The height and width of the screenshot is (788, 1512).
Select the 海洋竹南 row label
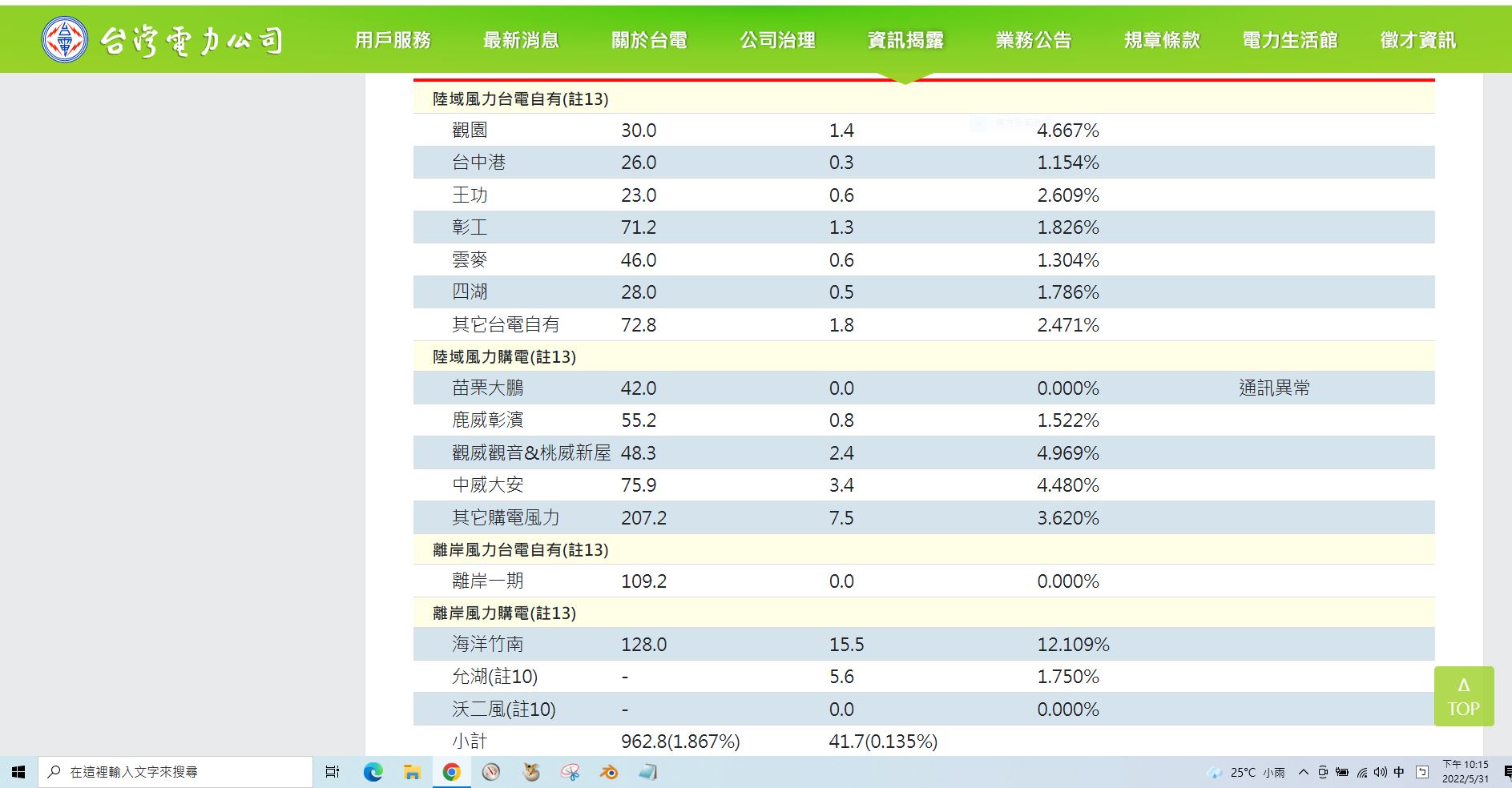[488, 644]
